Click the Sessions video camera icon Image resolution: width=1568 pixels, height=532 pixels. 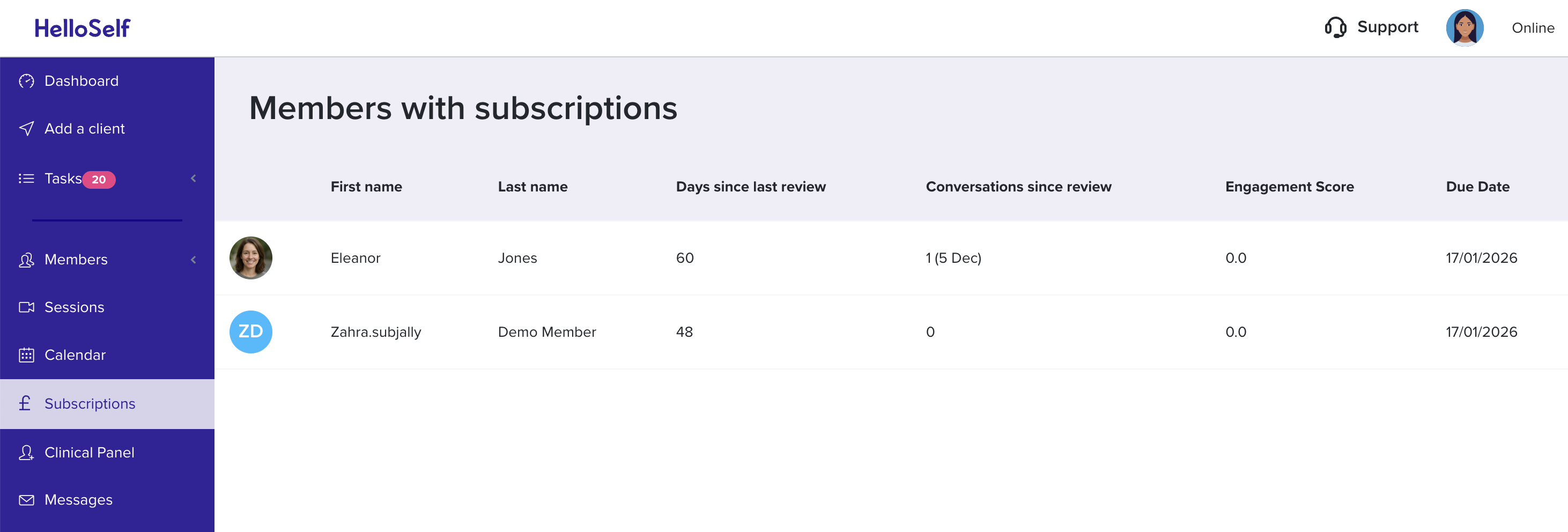tap(26, 307)
